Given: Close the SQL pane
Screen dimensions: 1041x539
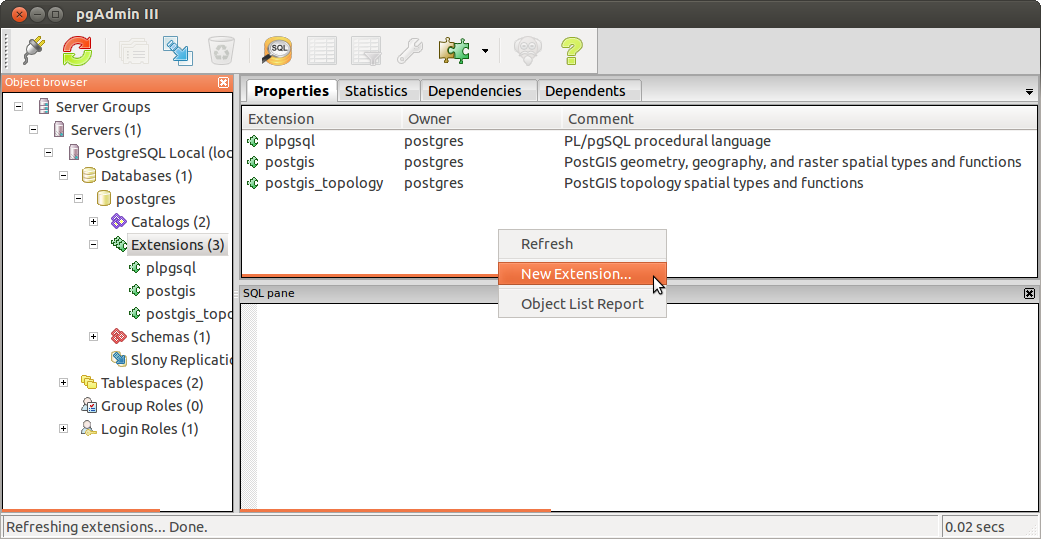Looking at the screenshot, I should (x=1029, y=293).
